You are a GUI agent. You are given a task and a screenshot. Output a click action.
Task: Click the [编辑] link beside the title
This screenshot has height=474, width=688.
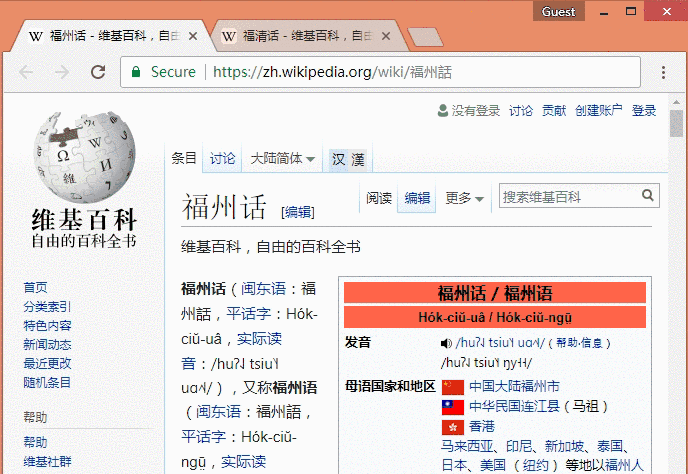(x=298, y=212)
